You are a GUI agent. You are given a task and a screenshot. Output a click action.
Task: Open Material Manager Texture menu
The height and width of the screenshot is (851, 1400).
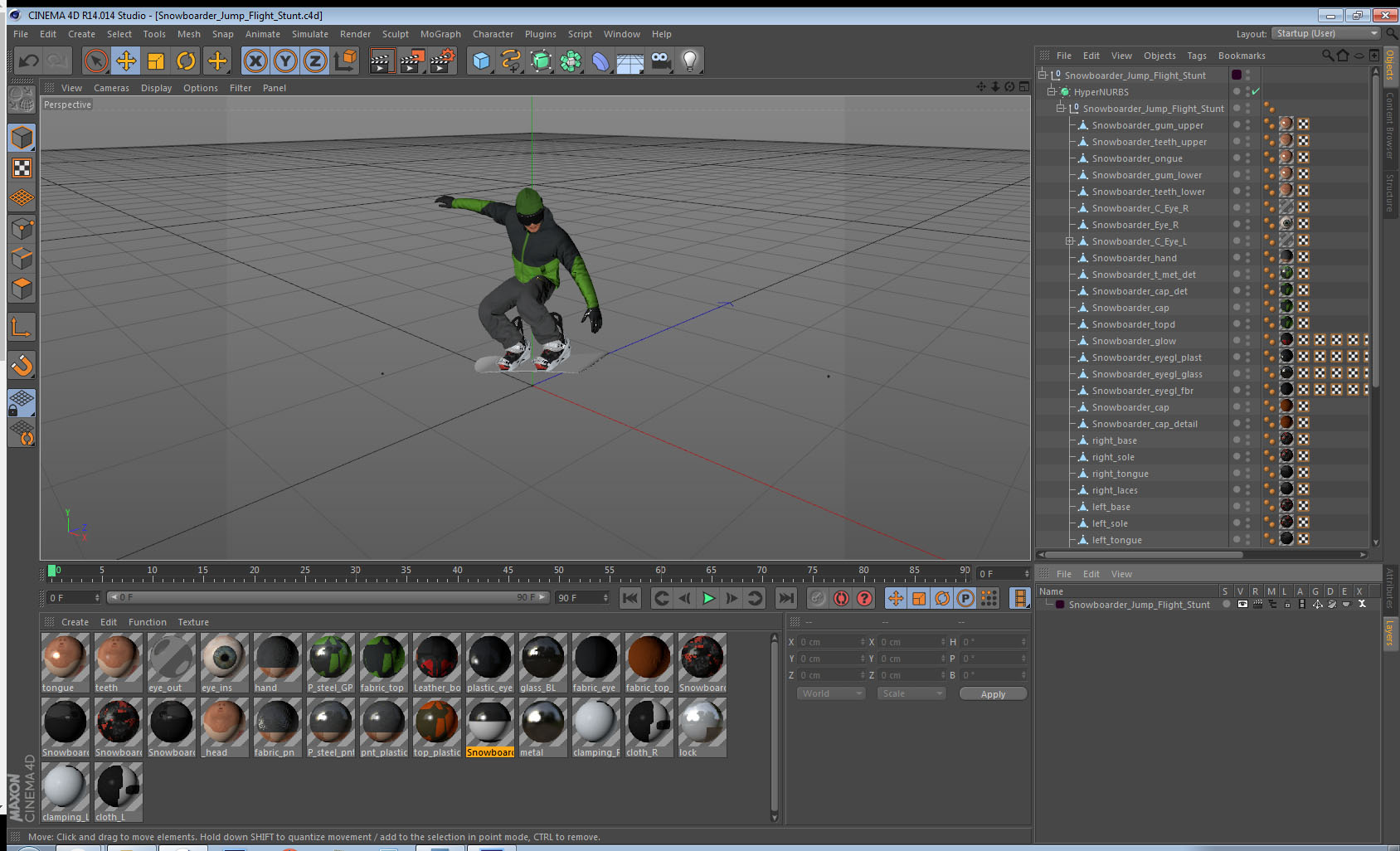click(x=193, y=622)
